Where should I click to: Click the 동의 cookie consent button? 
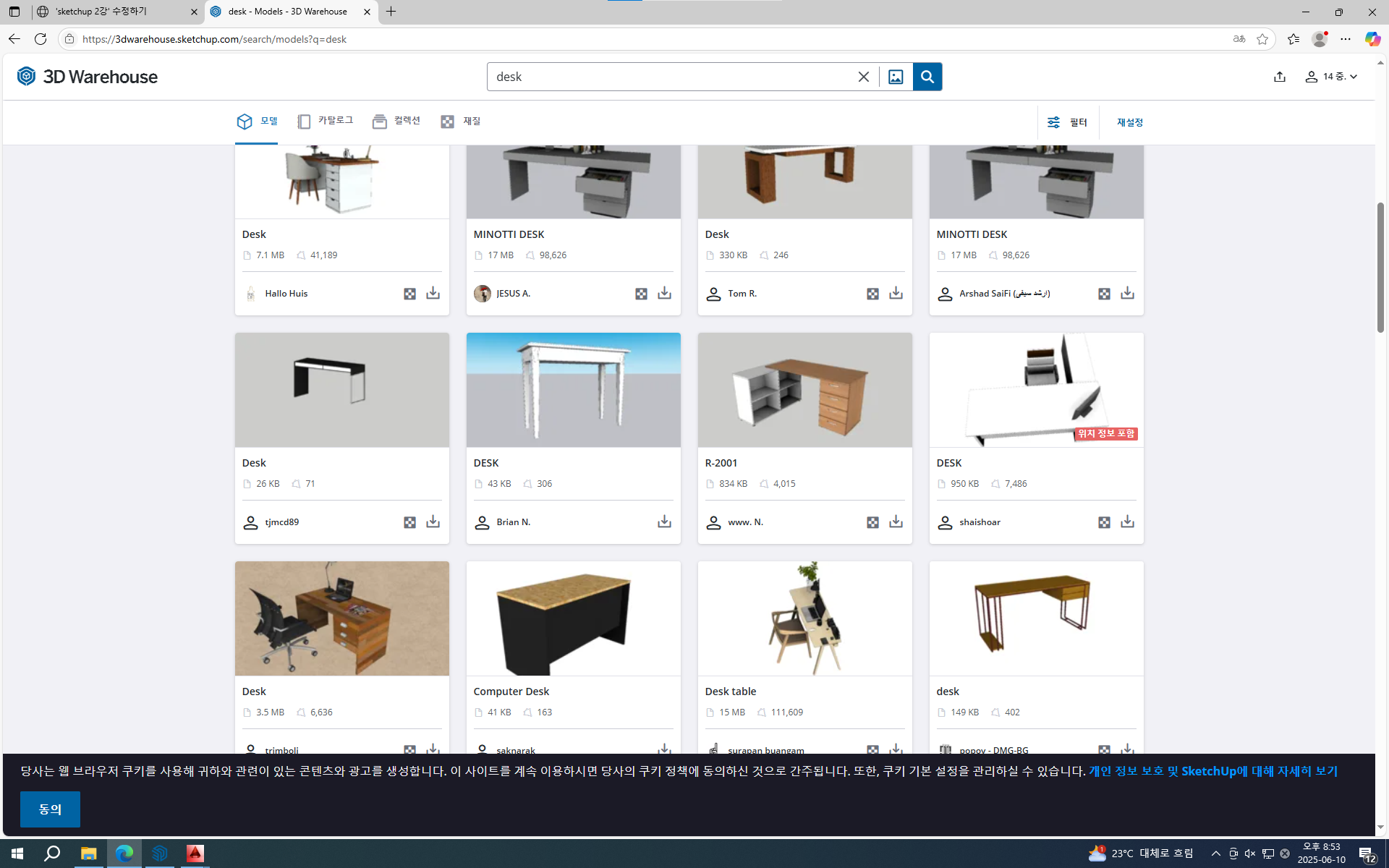pyautogui.click(x=50, y=809)
